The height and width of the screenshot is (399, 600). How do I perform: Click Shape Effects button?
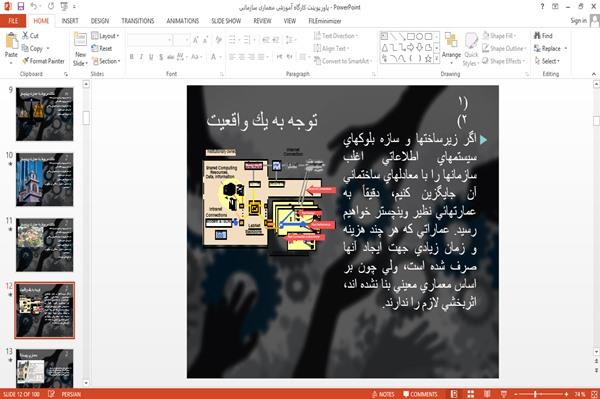tap(504, 61)
